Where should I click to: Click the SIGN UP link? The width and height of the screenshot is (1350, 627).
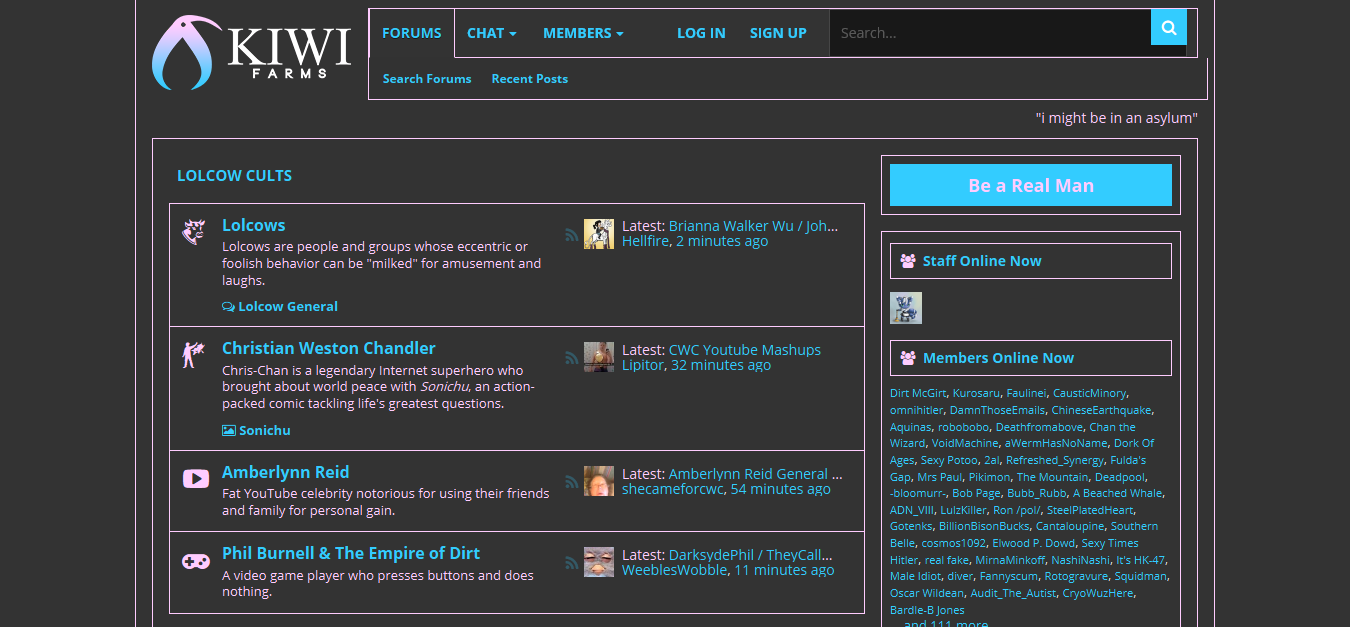pos(778,33)
